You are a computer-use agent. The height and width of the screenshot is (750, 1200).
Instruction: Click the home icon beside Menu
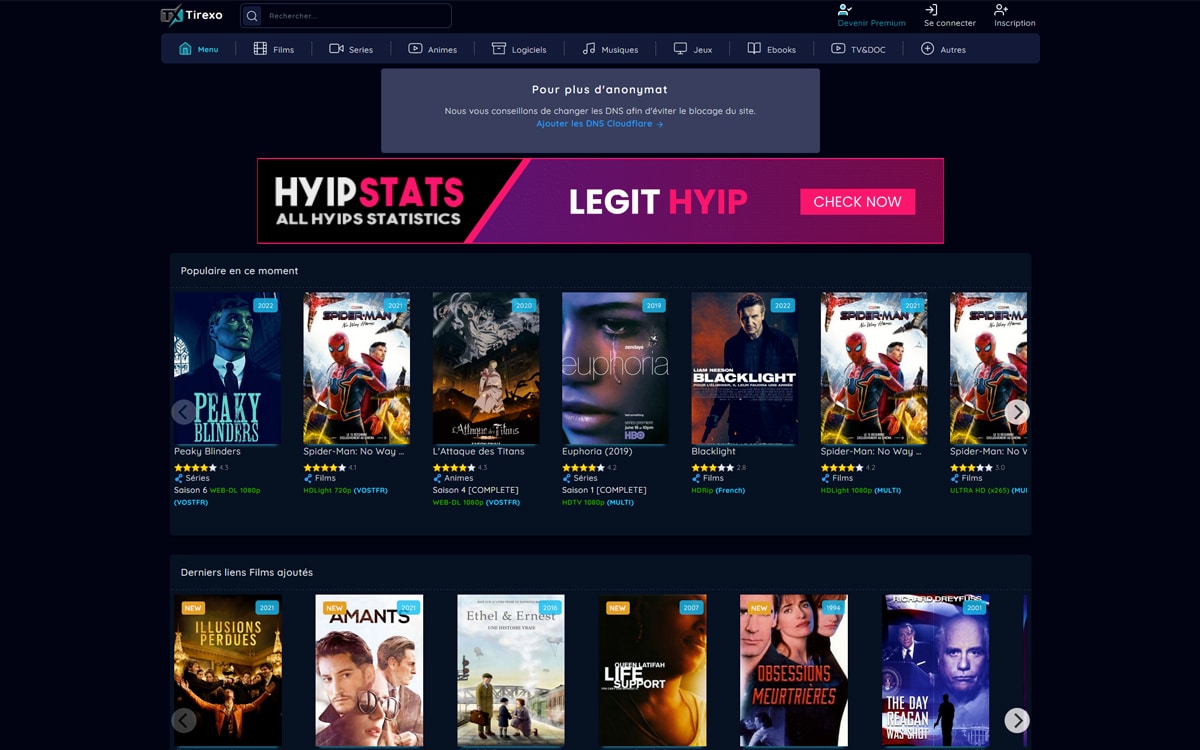click(x=185, y=49)
